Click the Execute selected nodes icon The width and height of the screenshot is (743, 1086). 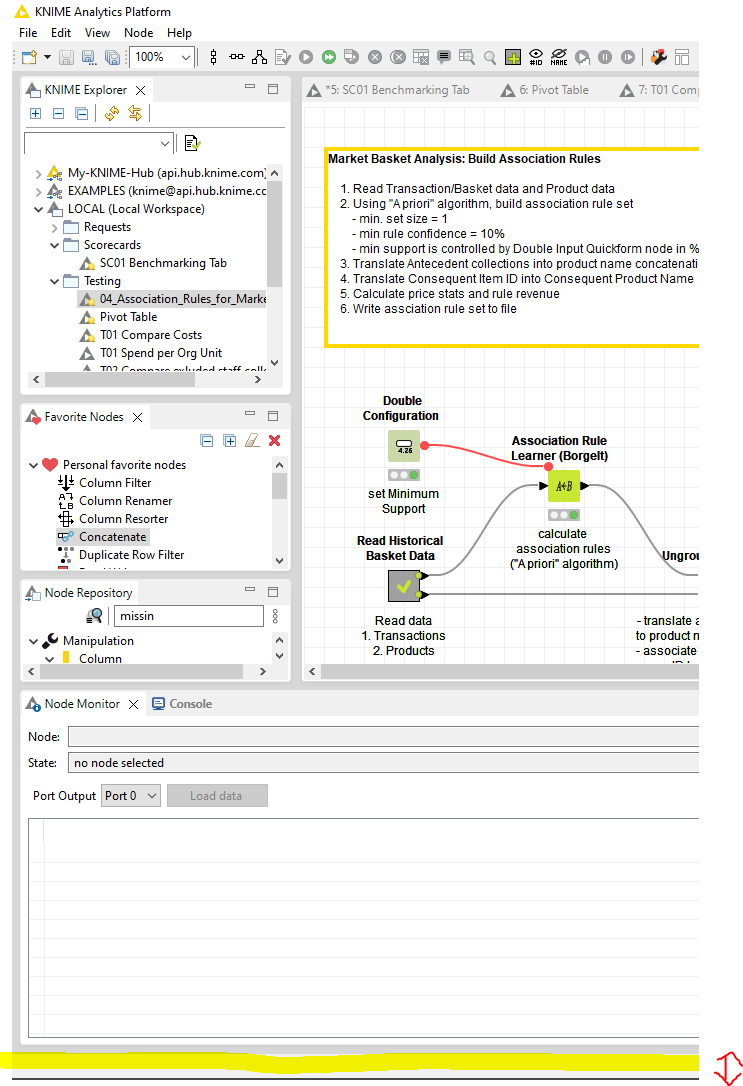point(306,57)
